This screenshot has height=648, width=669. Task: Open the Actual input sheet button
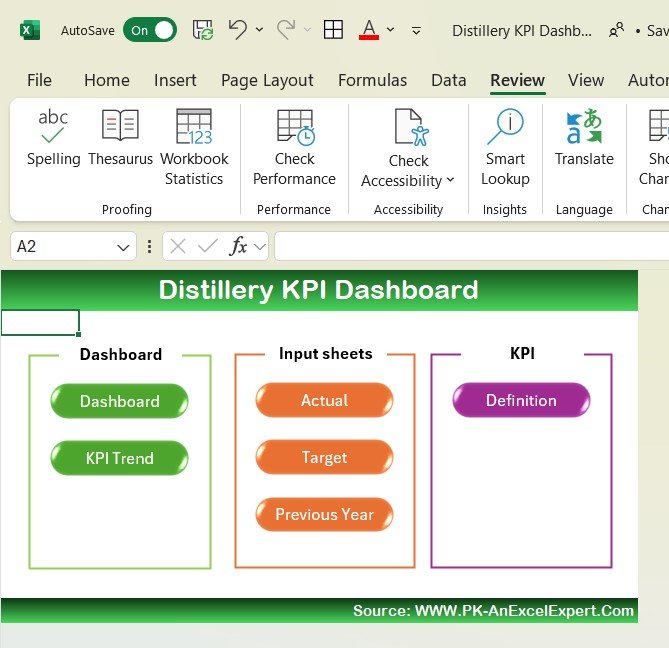coord(324,400)
